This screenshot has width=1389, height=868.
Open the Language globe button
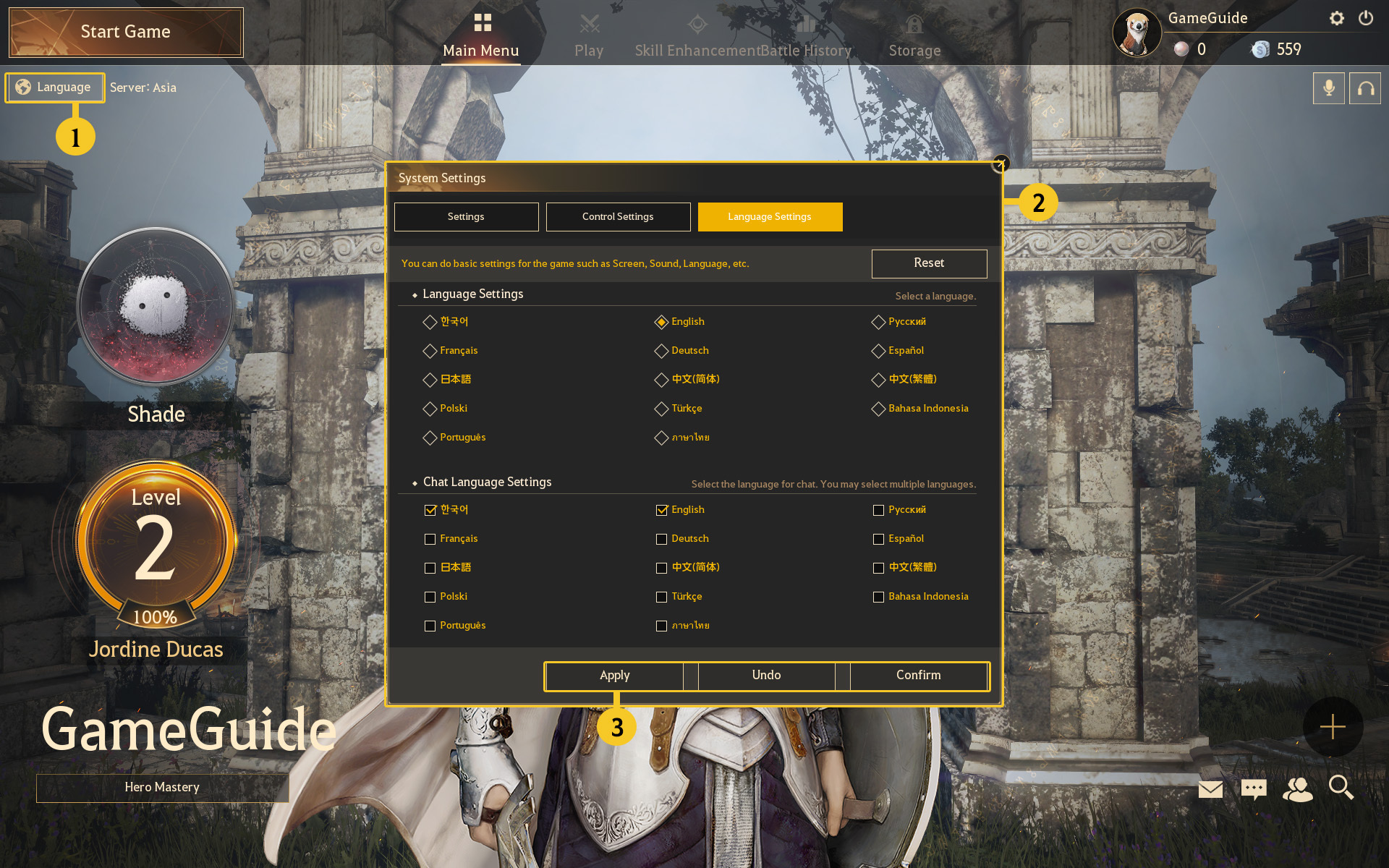tap(55, 88)
